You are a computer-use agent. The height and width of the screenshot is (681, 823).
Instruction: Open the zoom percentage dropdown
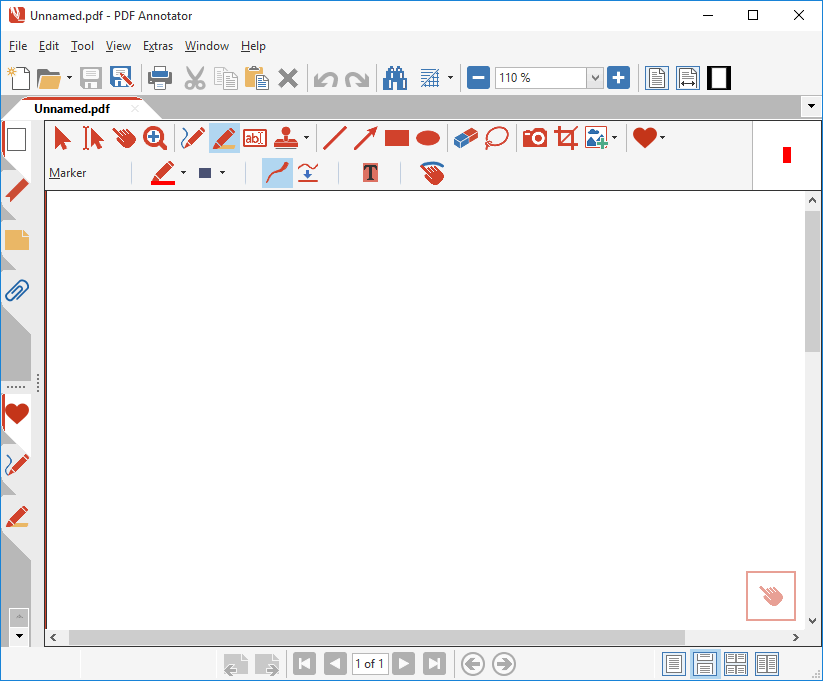tap(595, 78)
